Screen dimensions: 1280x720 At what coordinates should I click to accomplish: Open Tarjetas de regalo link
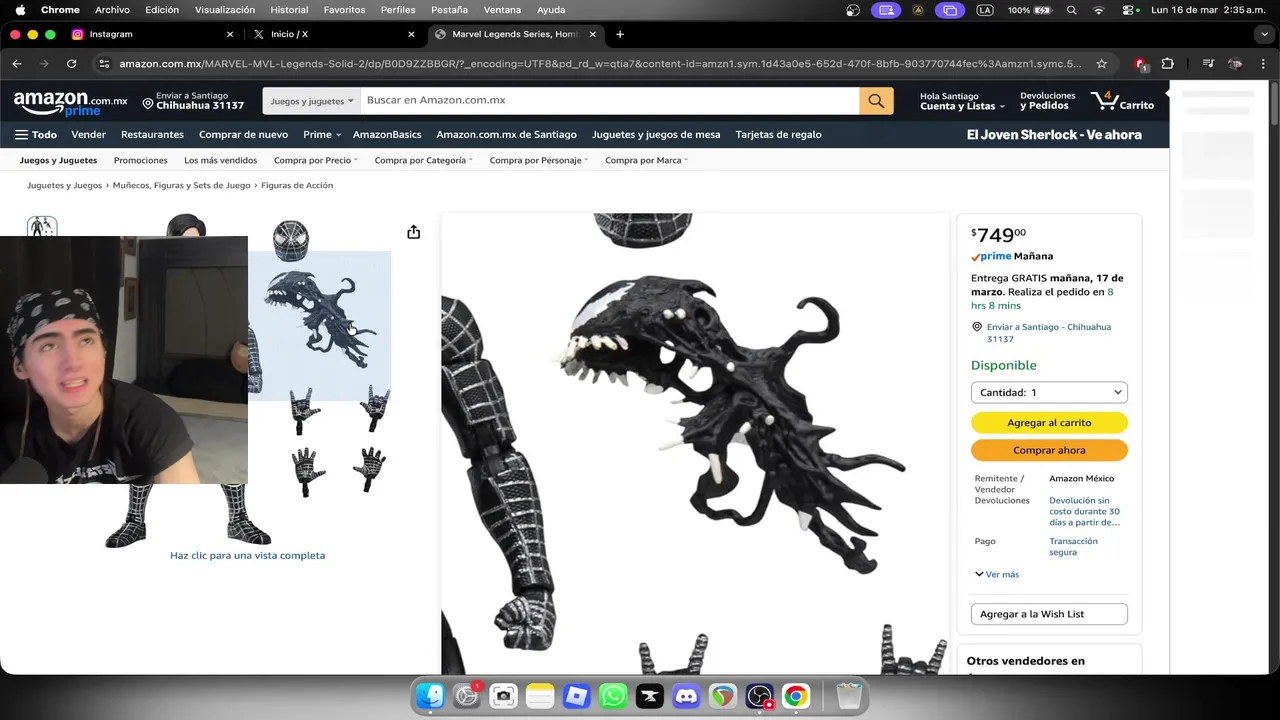click(778, 134)
